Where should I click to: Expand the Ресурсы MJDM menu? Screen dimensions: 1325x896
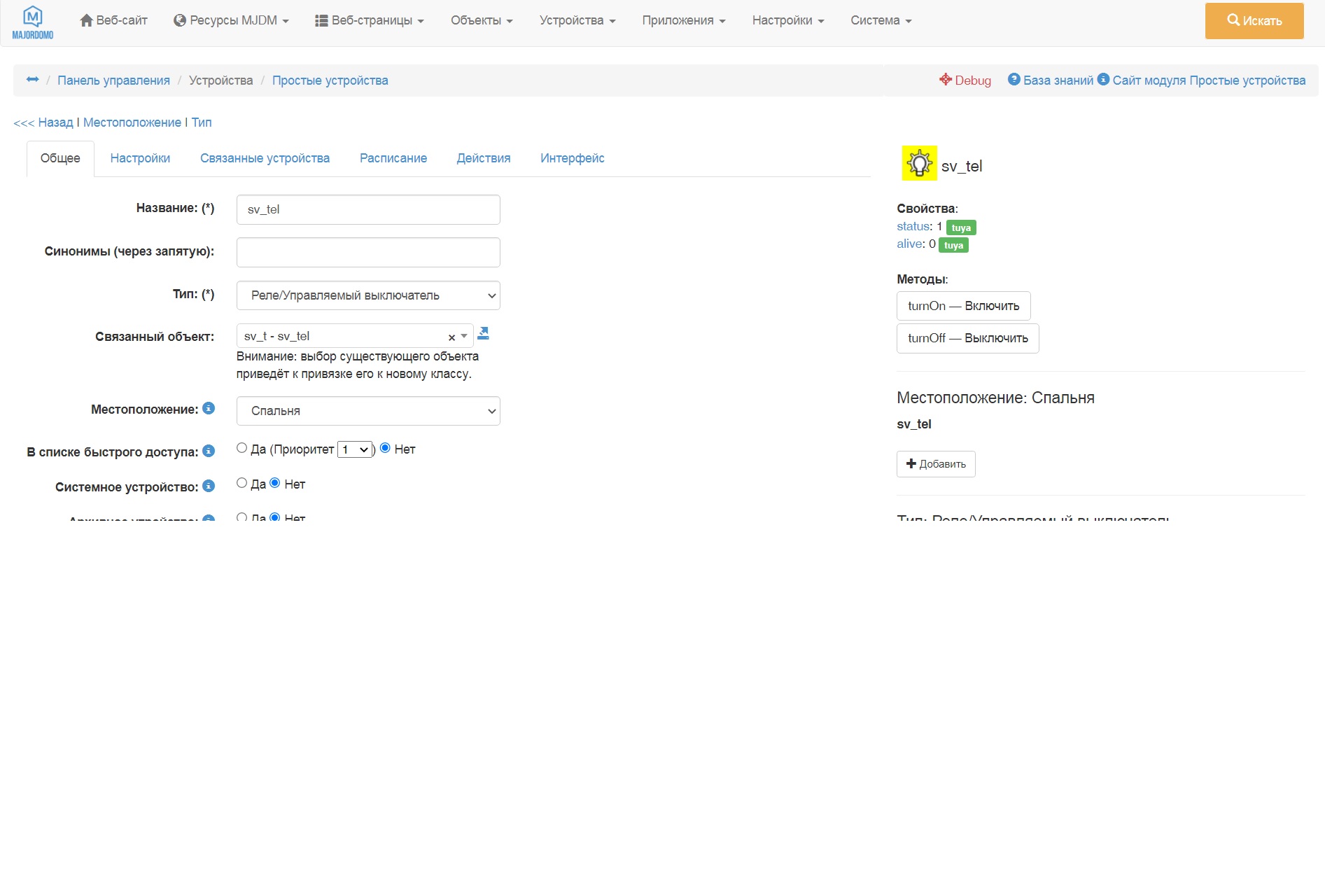tap(231, 21)
